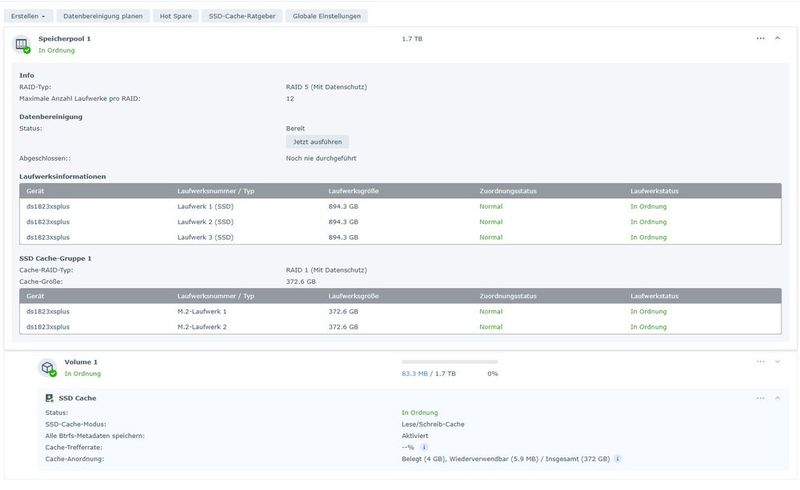Click the Aktiviert Btrfs metadata value

[415, 436]
